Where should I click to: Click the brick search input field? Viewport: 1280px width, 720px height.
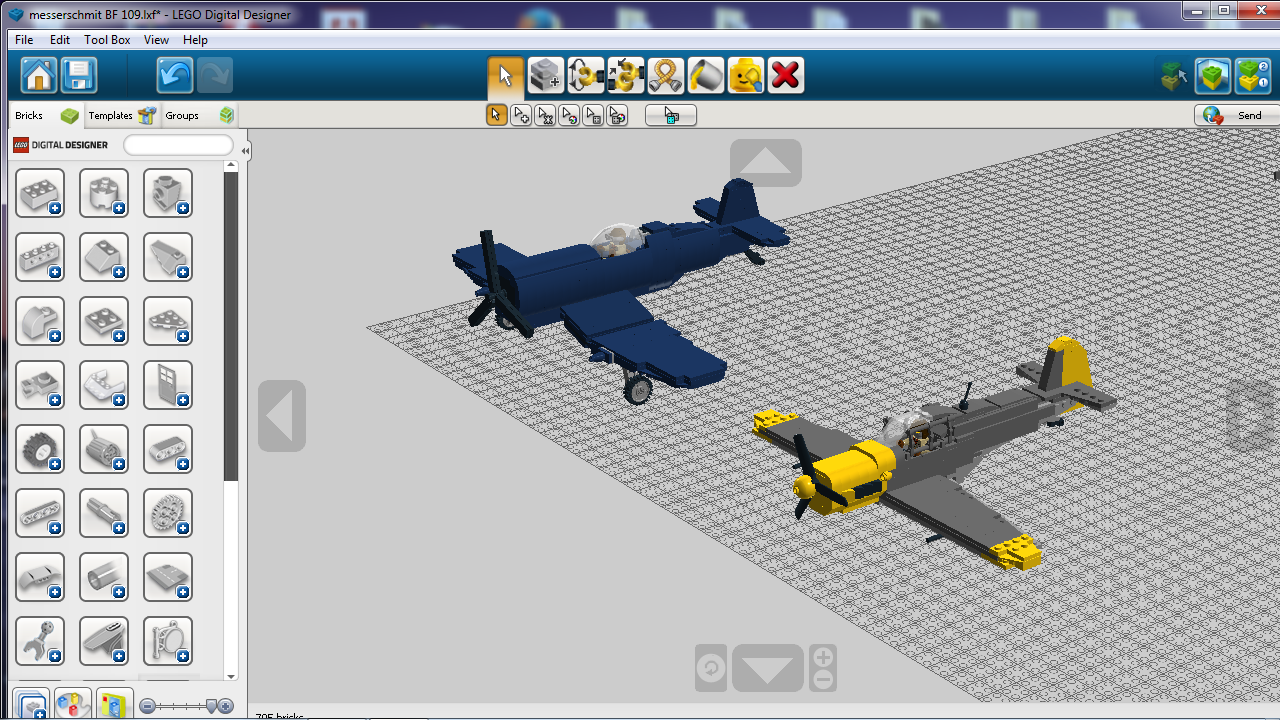click(178, 146)
